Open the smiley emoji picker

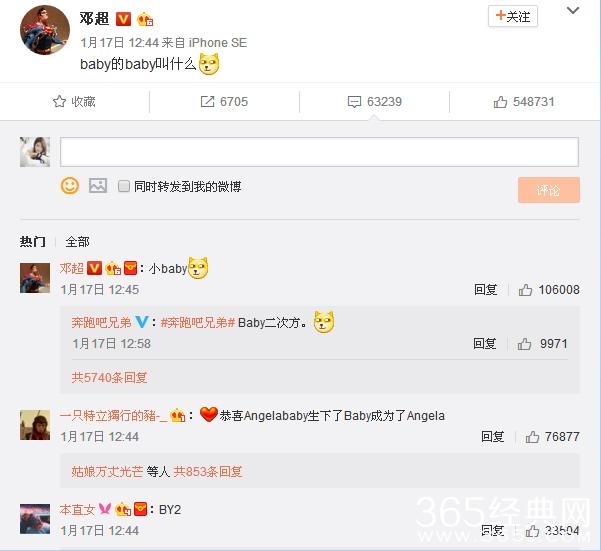(70, 186)
